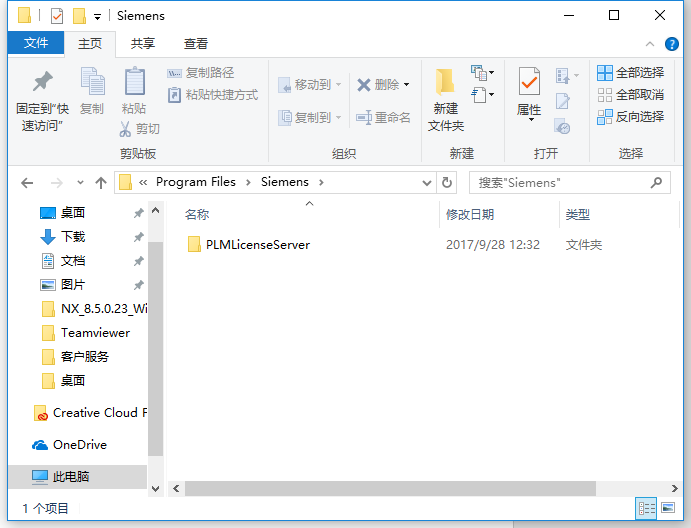691x528 pixels.
Task: Open the NX_8.5.0.23 folder in the sidebar
Action: tap(94, 309)
